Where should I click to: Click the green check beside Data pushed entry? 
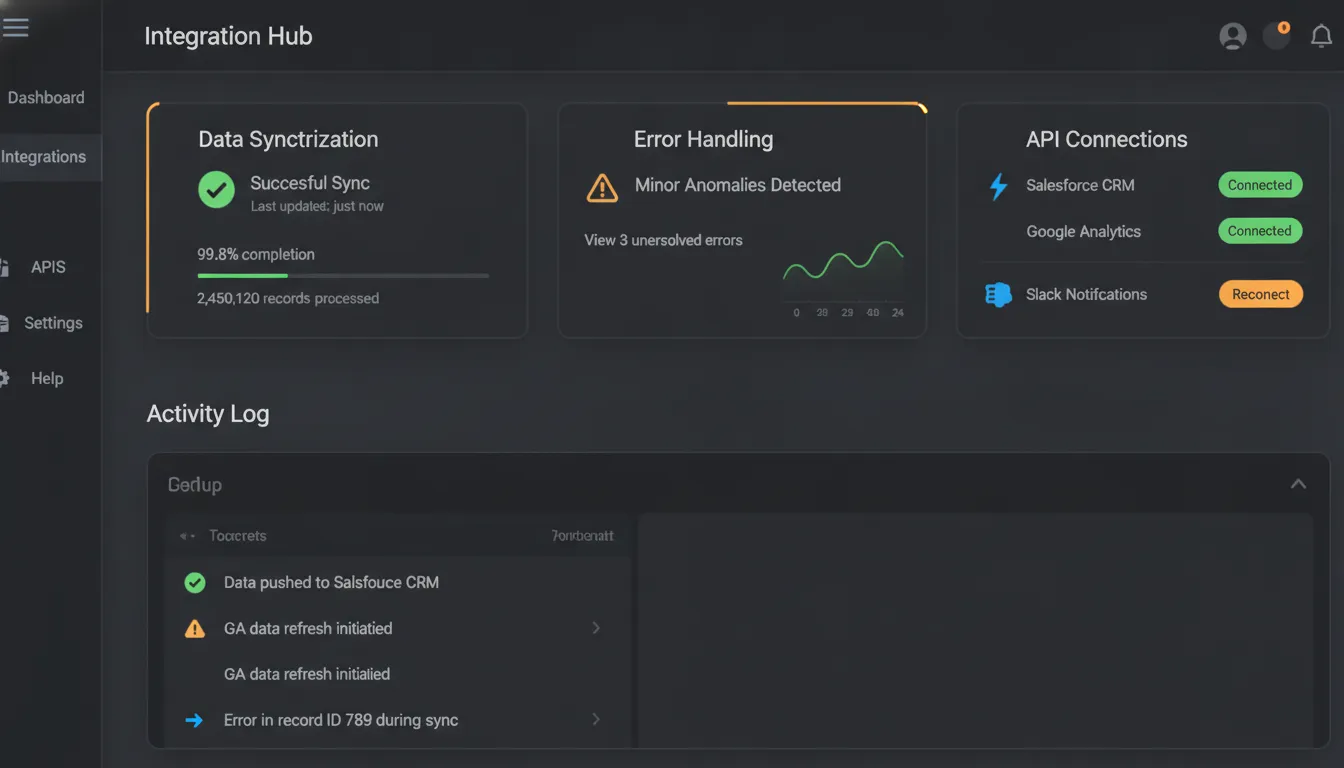(x=195, y=583)
